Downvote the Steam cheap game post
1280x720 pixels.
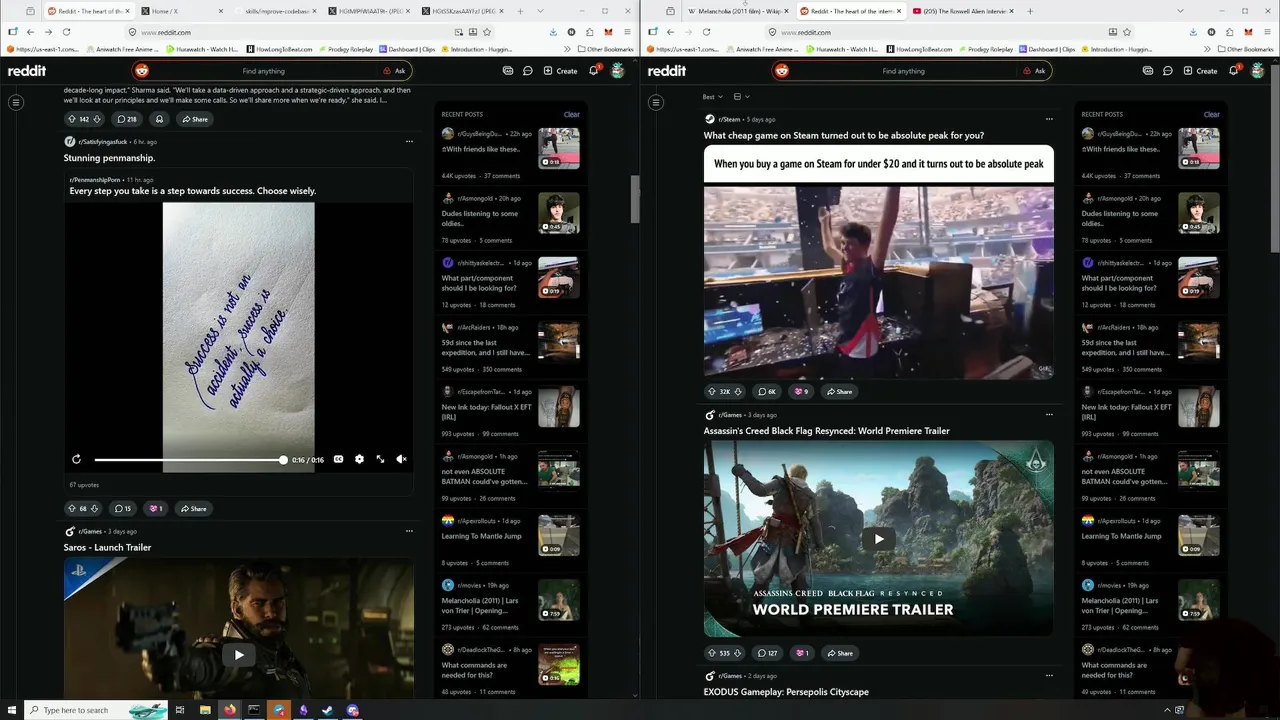(x=738, y=391)
